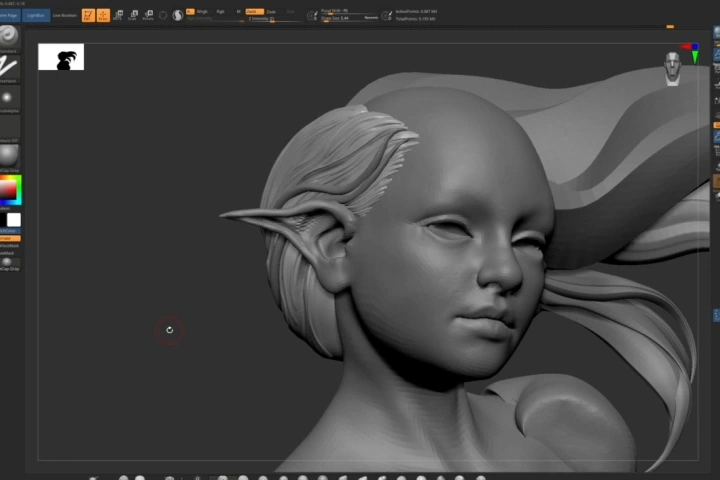Image resolution: width=720 pixels, height=480 pixels.
Task: Select the Draw mode button
Action: tap(103, 15)
